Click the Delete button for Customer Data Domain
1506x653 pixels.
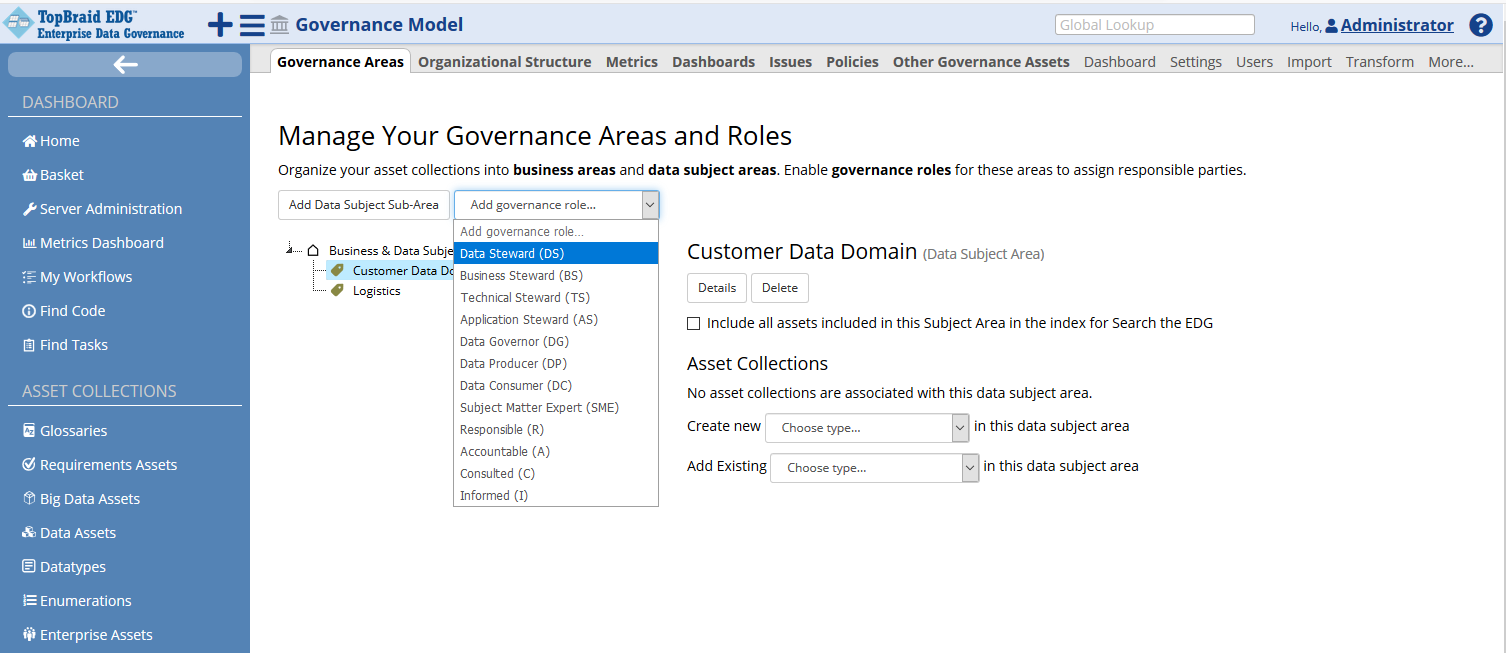pyautogui.click(x=779, y=288)
